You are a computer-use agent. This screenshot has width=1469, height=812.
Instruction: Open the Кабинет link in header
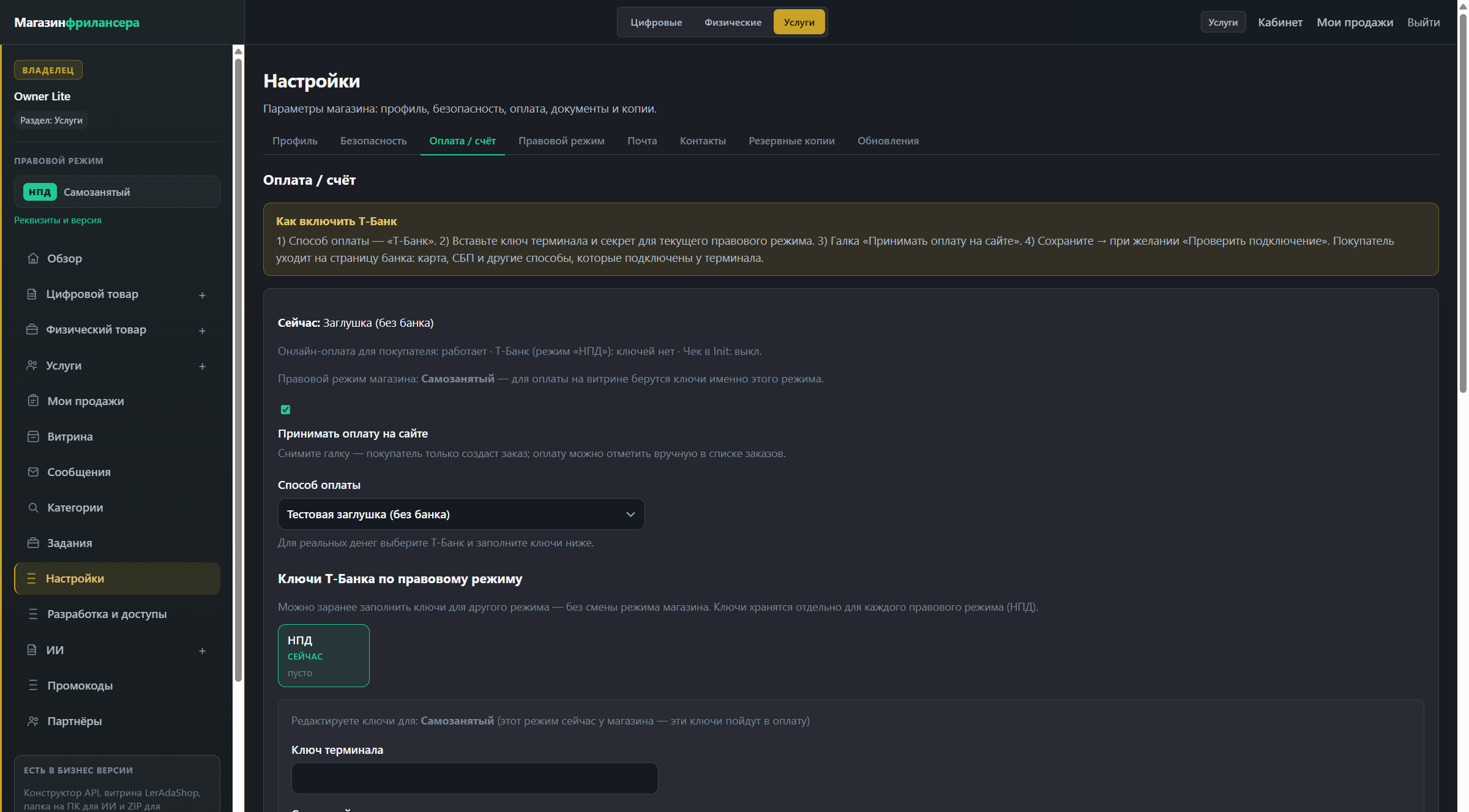(1280, 22)
